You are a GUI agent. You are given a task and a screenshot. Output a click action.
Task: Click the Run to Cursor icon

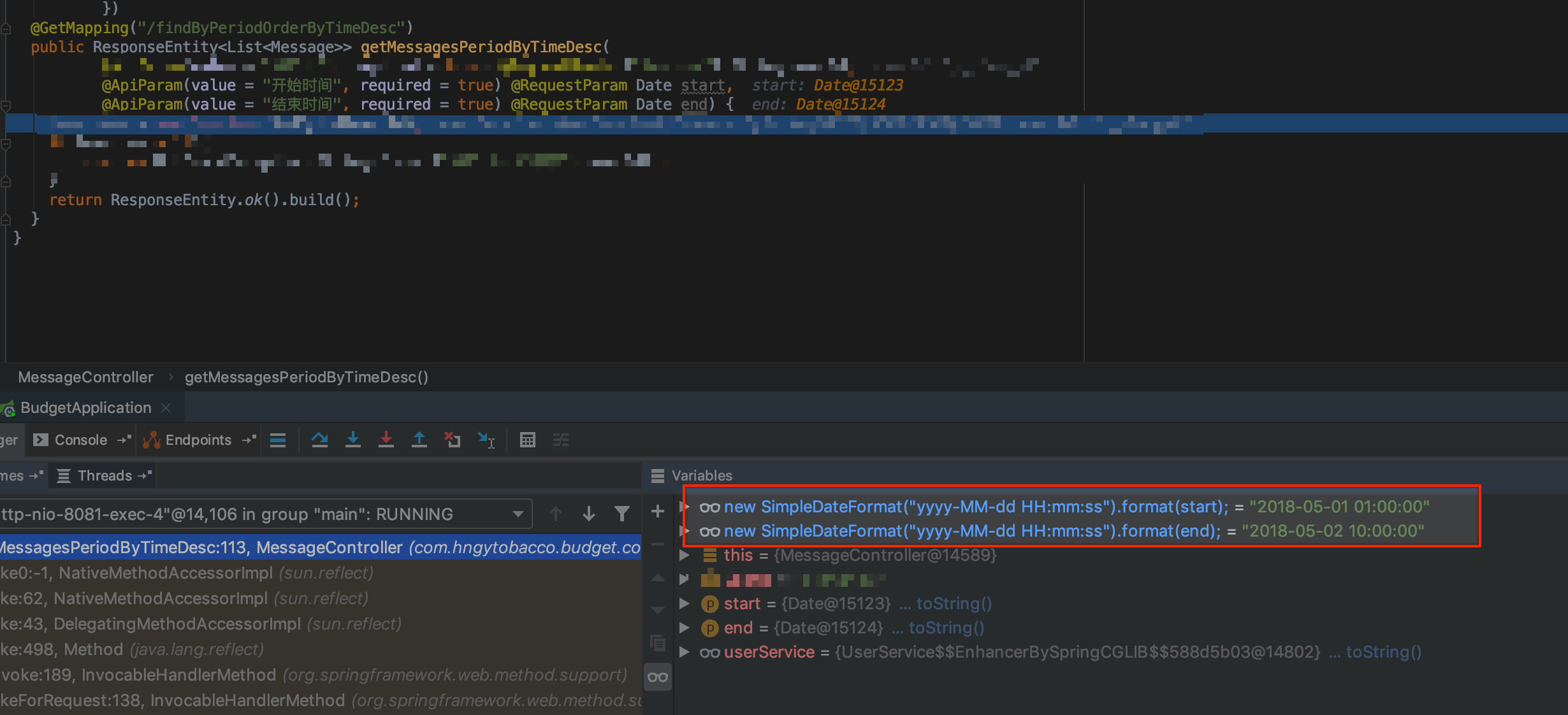pyautogui.click(x=486, y=440)
